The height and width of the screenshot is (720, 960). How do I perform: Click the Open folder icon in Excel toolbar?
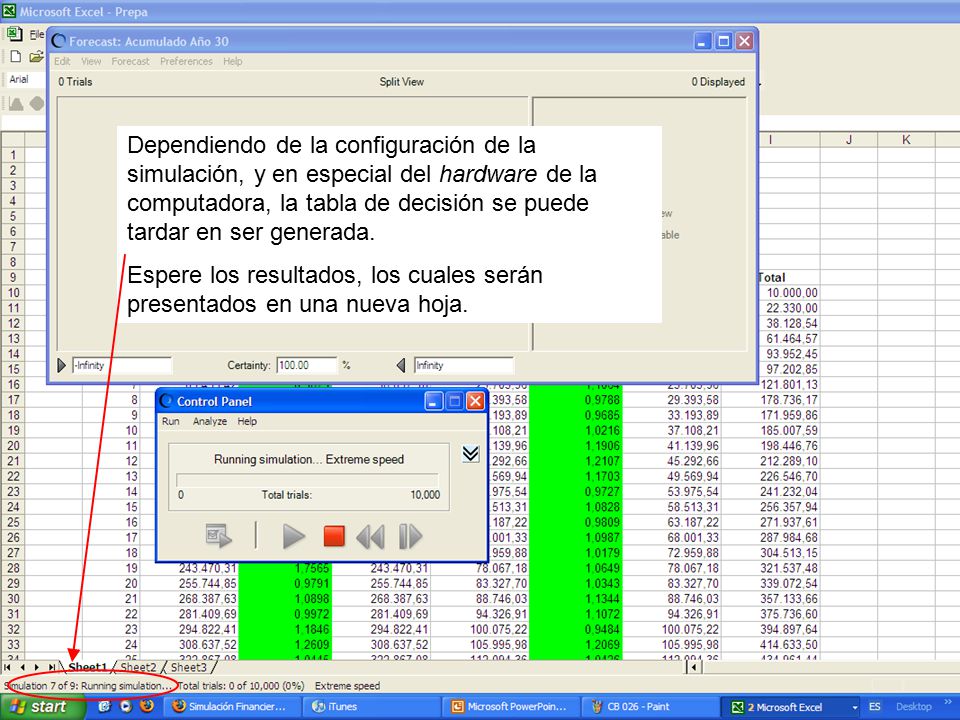[37, 56]
